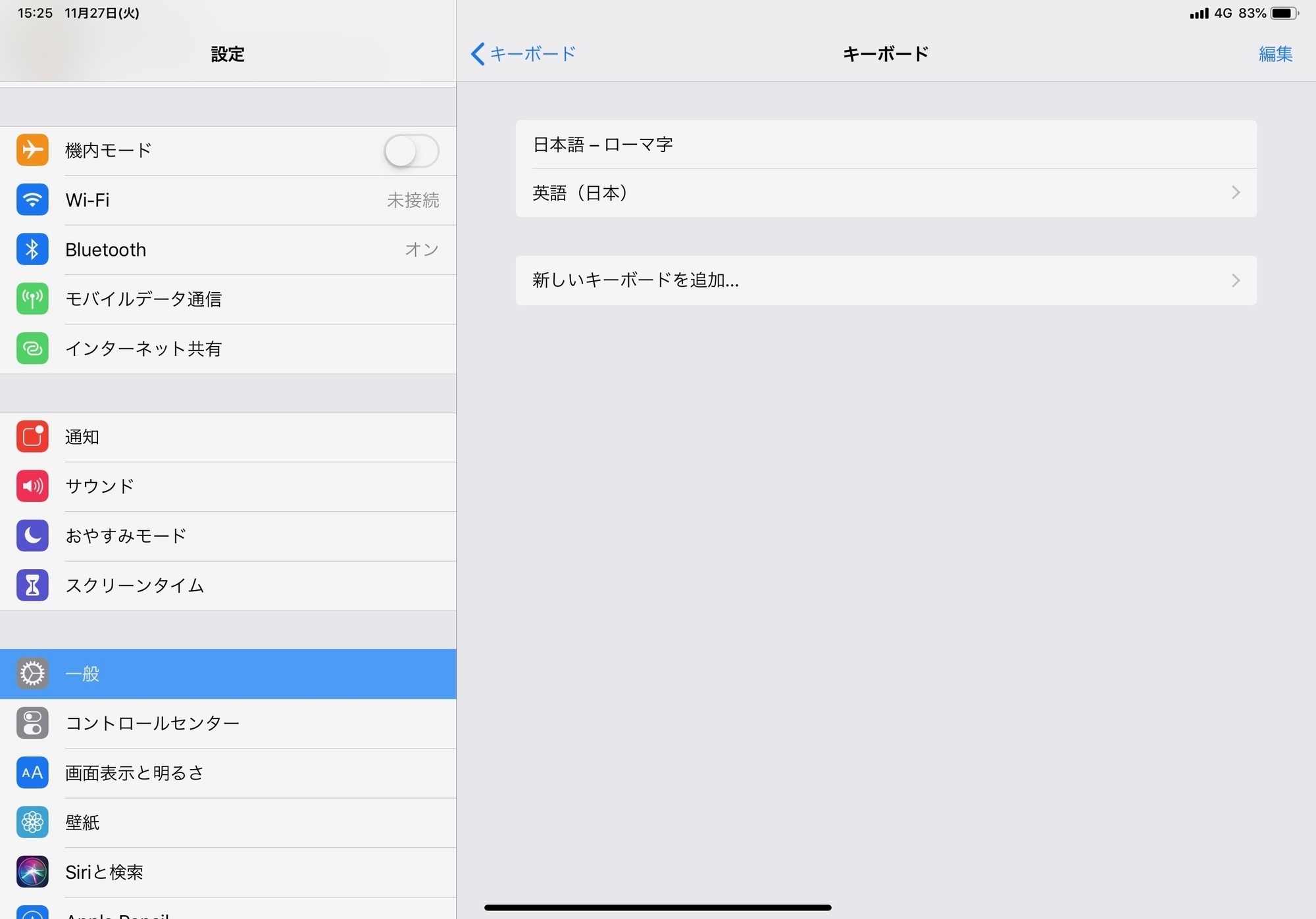1316x919 pixels.
Task: Open Wi-Fi settings row
Action: point(228,200)
